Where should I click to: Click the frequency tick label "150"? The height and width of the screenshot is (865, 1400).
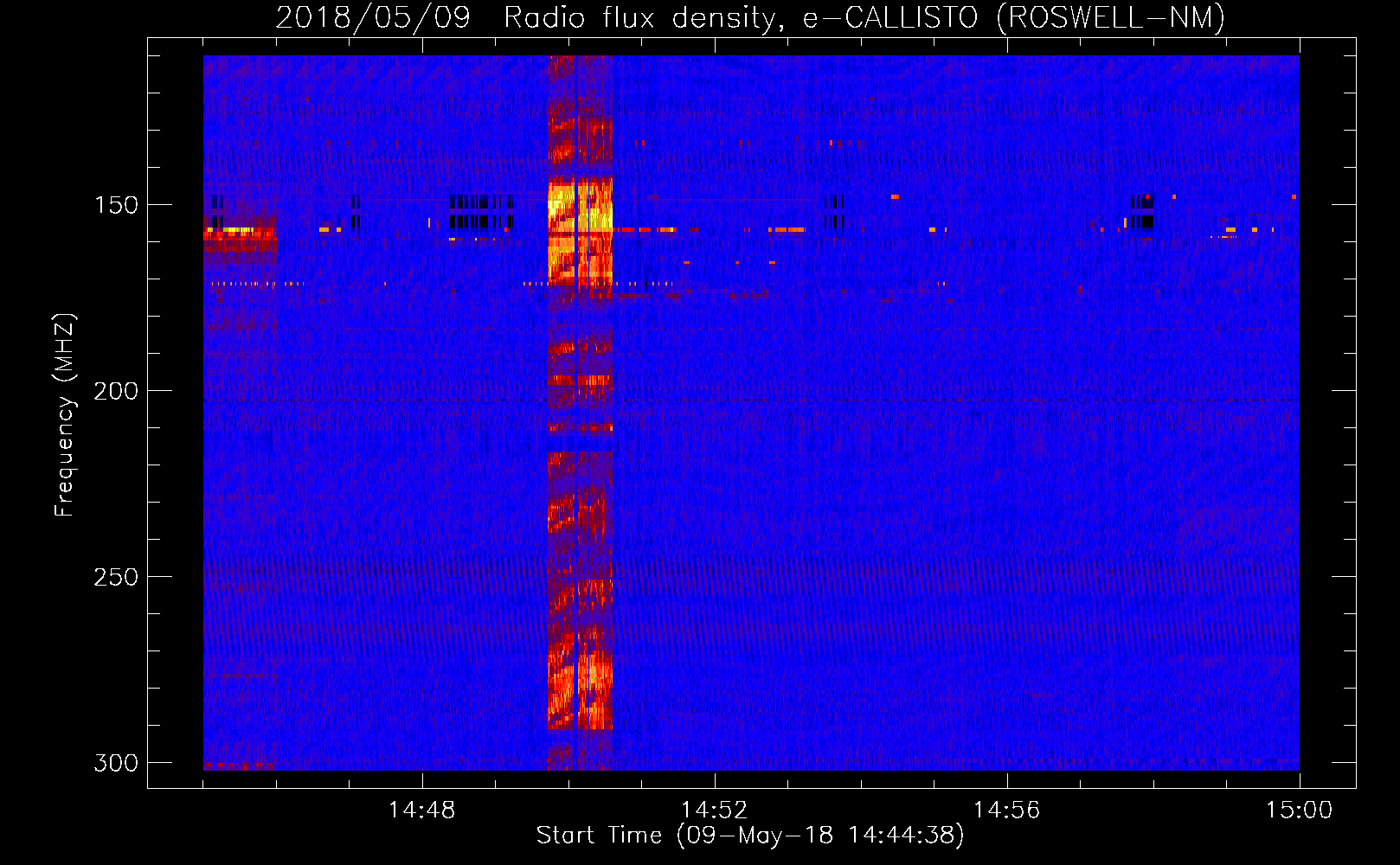[116, 205]
